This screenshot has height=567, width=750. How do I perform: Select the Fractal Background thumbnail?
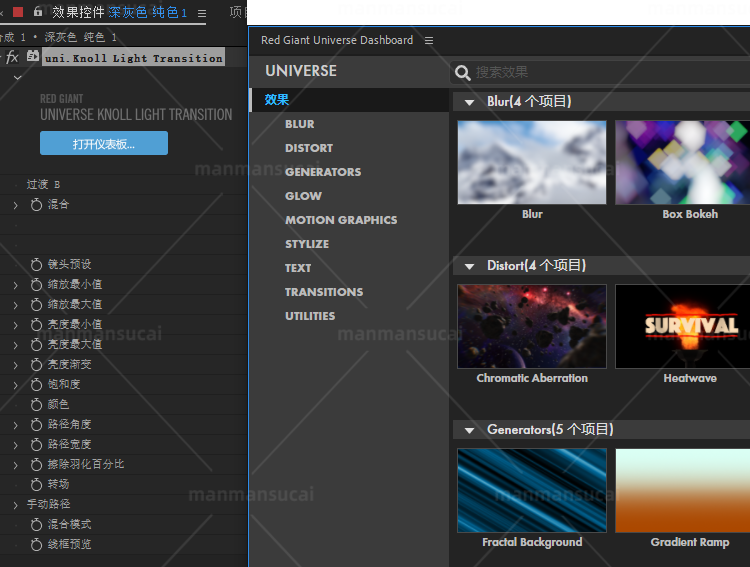[x=532, y=490]
